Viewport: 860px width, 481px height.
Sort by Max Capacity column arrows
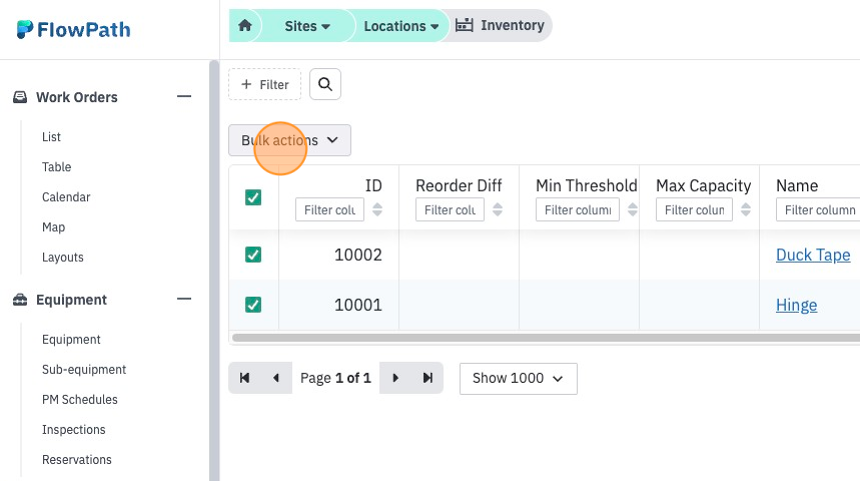coord(745,210)
